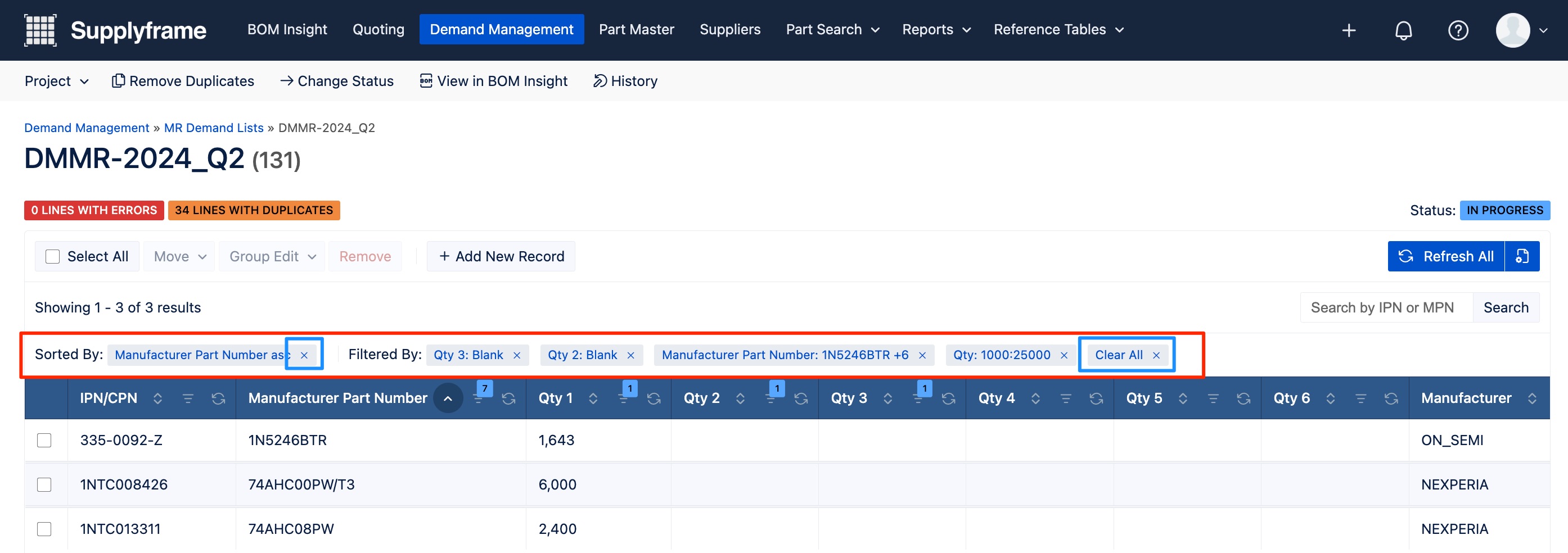The height and width of the screenshot is (553, 1568).
Task: Clear all filters and sorting
Action: coord(1127,355)
